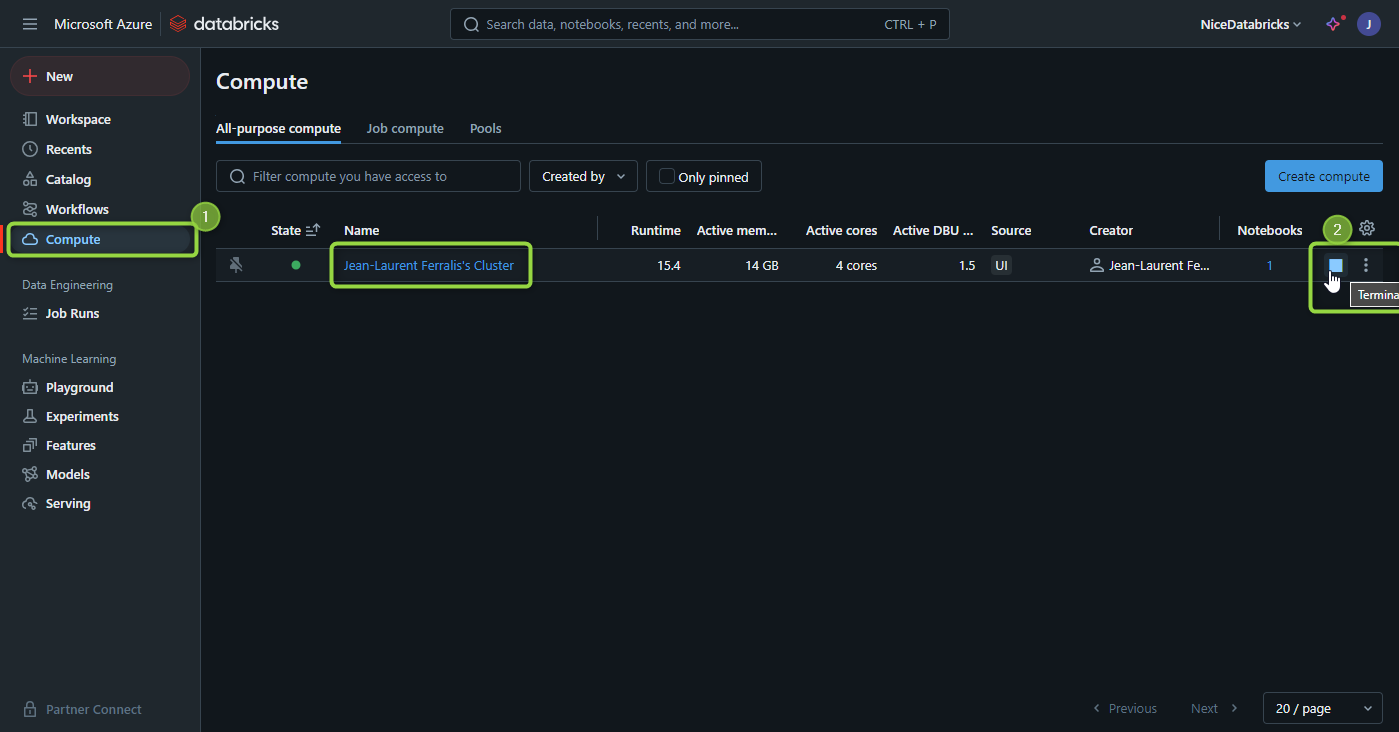
Task: Expand the Created by dropdown
Action: (x=583, y=176)
